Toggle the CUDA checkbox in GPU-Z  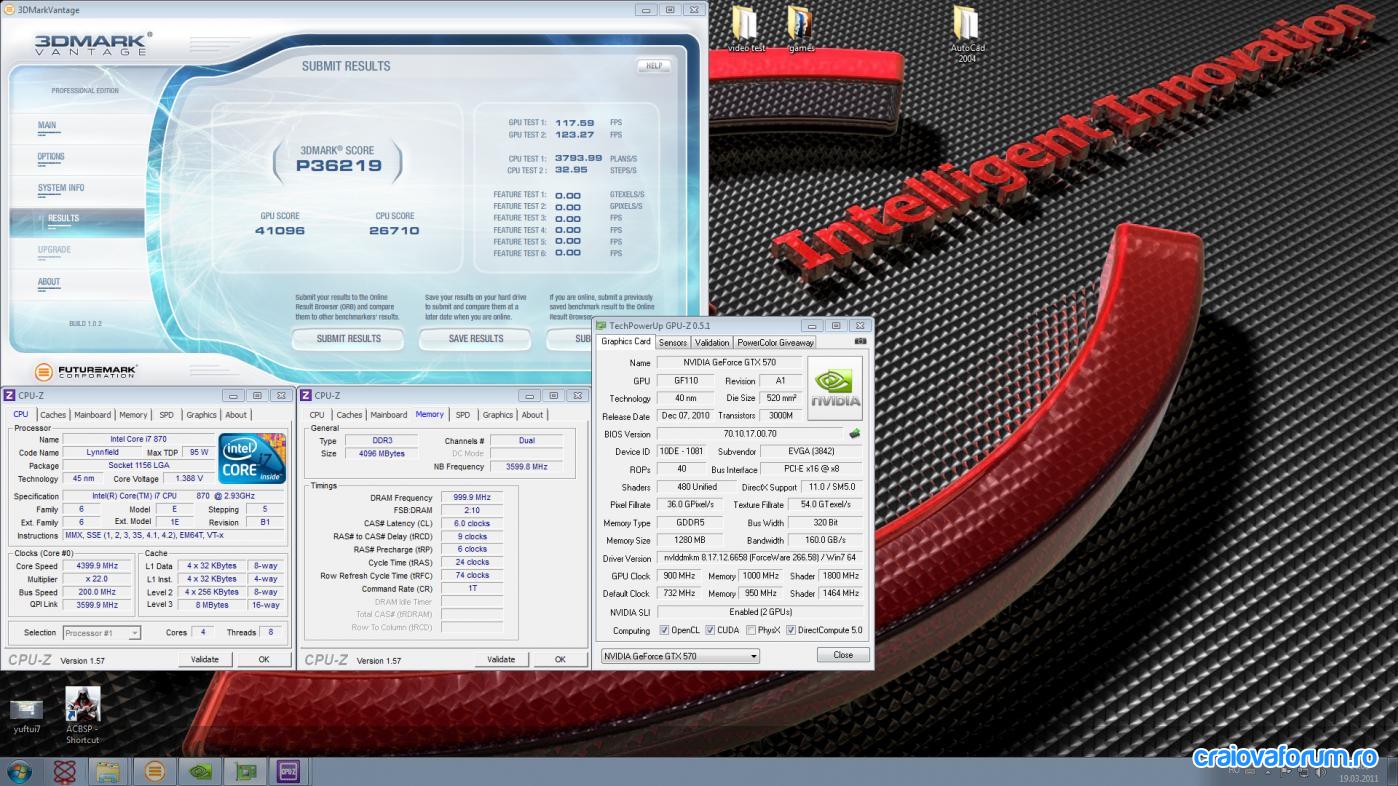click(710, 630)
